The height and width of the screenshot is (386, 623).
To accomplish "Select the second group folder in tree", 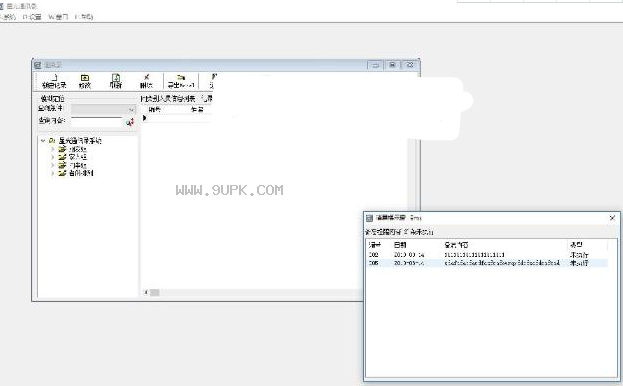I will [x=73, y=157].
